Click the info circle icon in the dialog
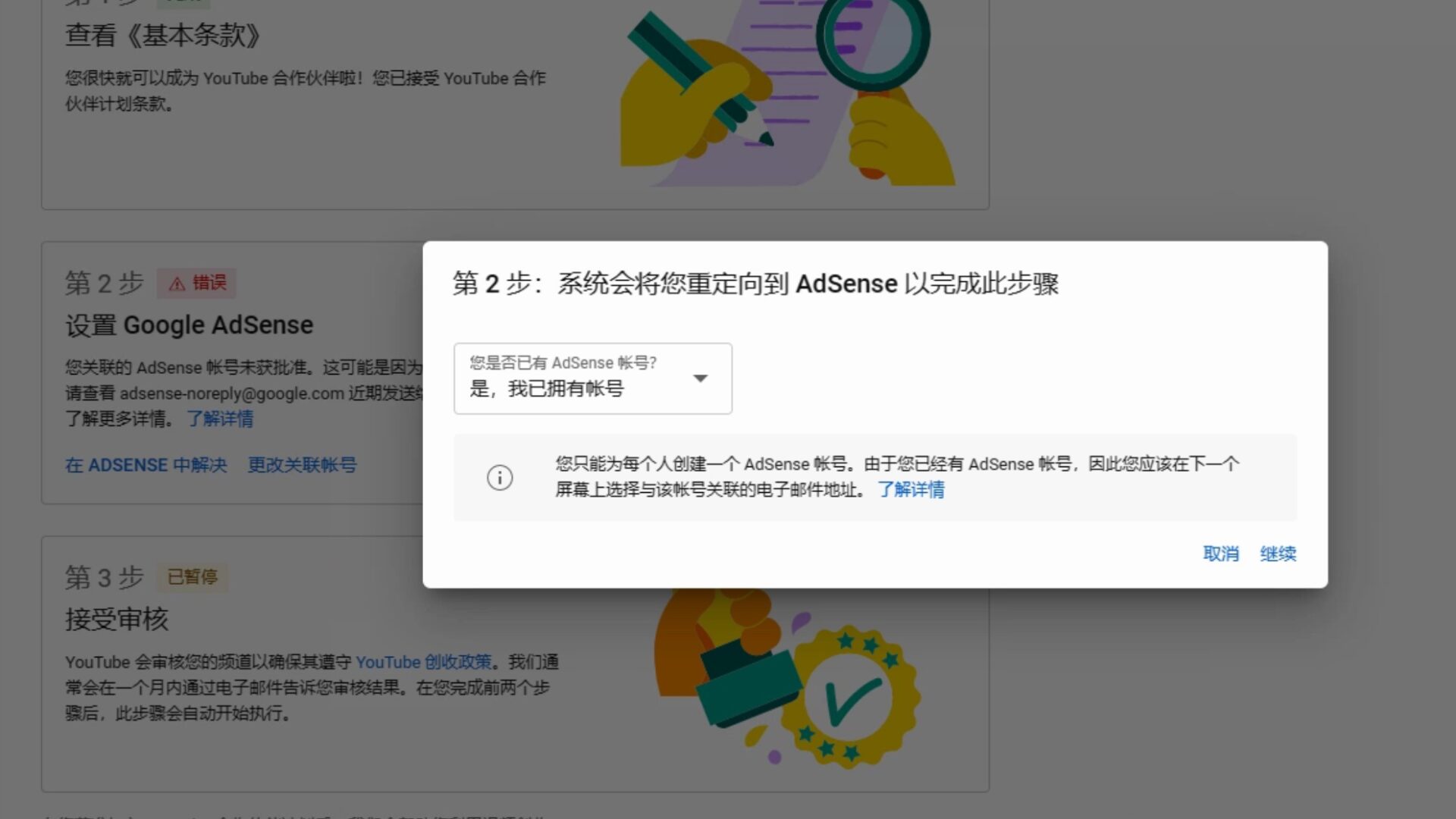Screen dimensions: 1456x819 [x=499, y=477]
